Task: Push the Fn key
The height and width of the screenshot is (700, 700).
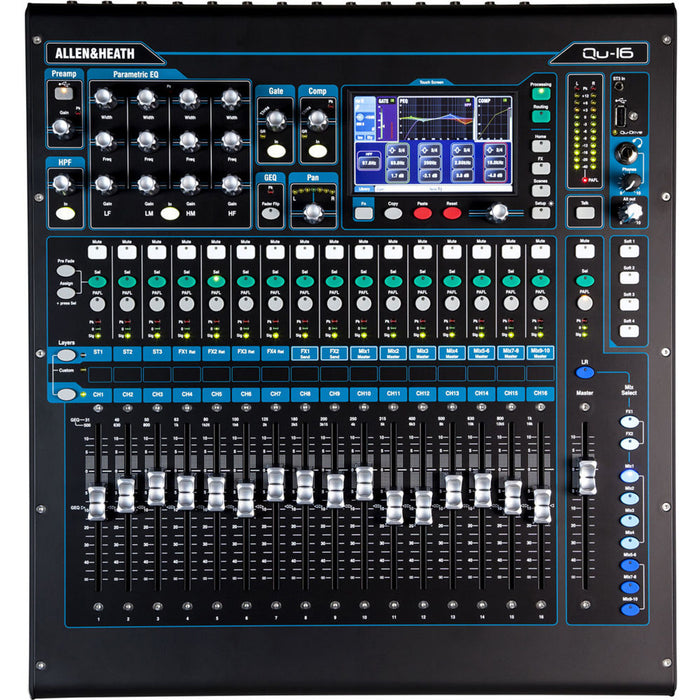Action: pyautogui.click(x=363, y=213)
